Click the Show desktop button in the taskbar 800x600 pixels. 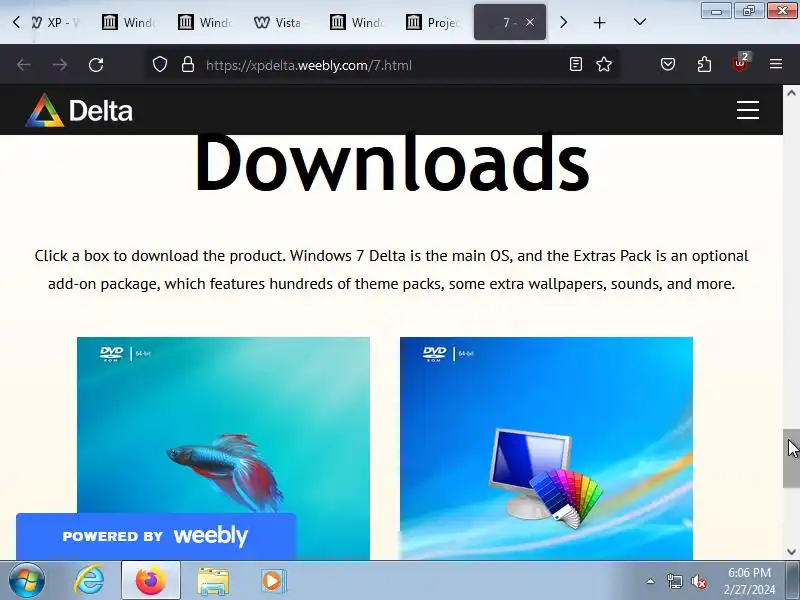794,581
